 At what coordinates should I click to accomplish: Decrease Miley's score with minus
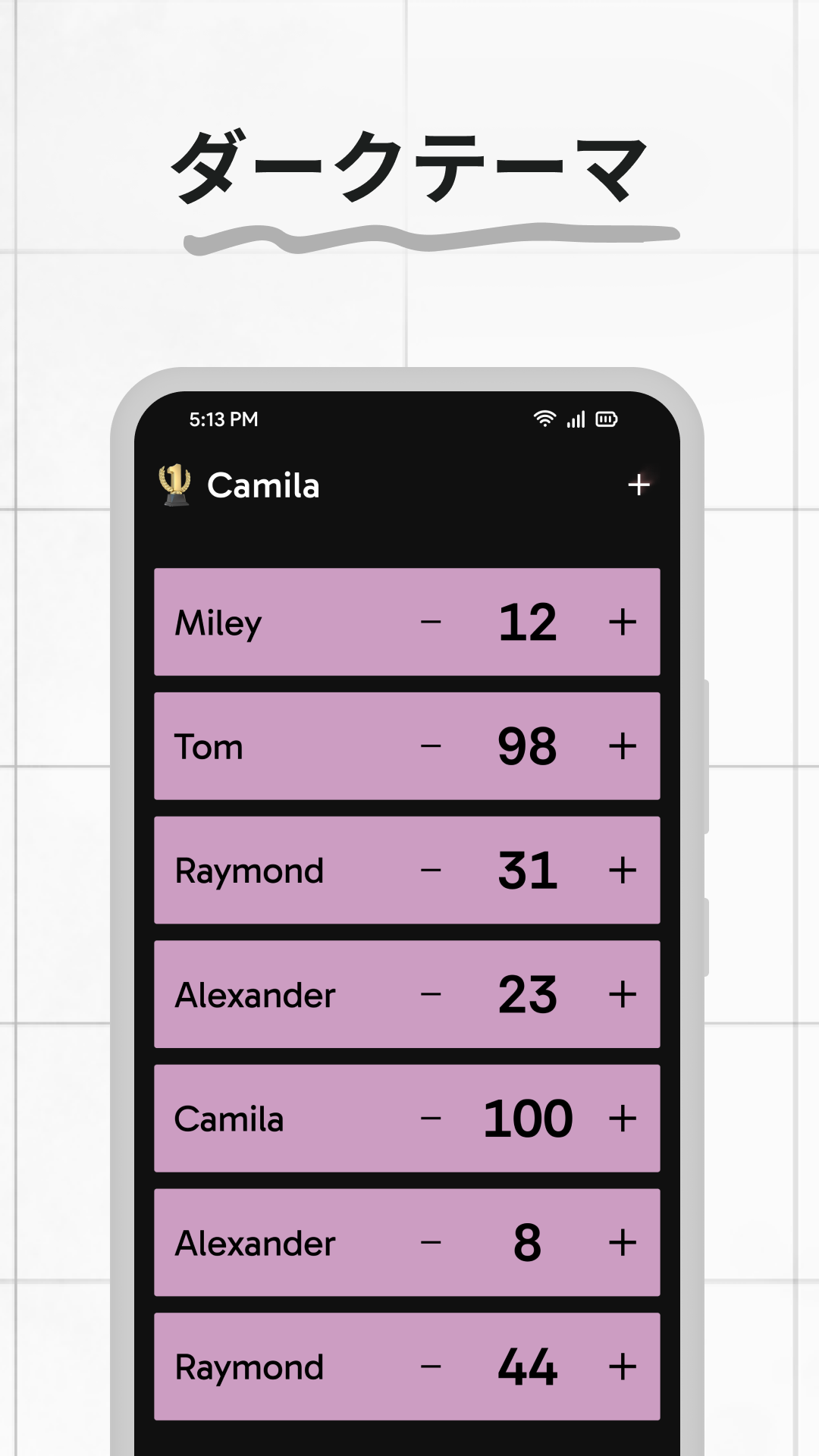pos(431,623)
